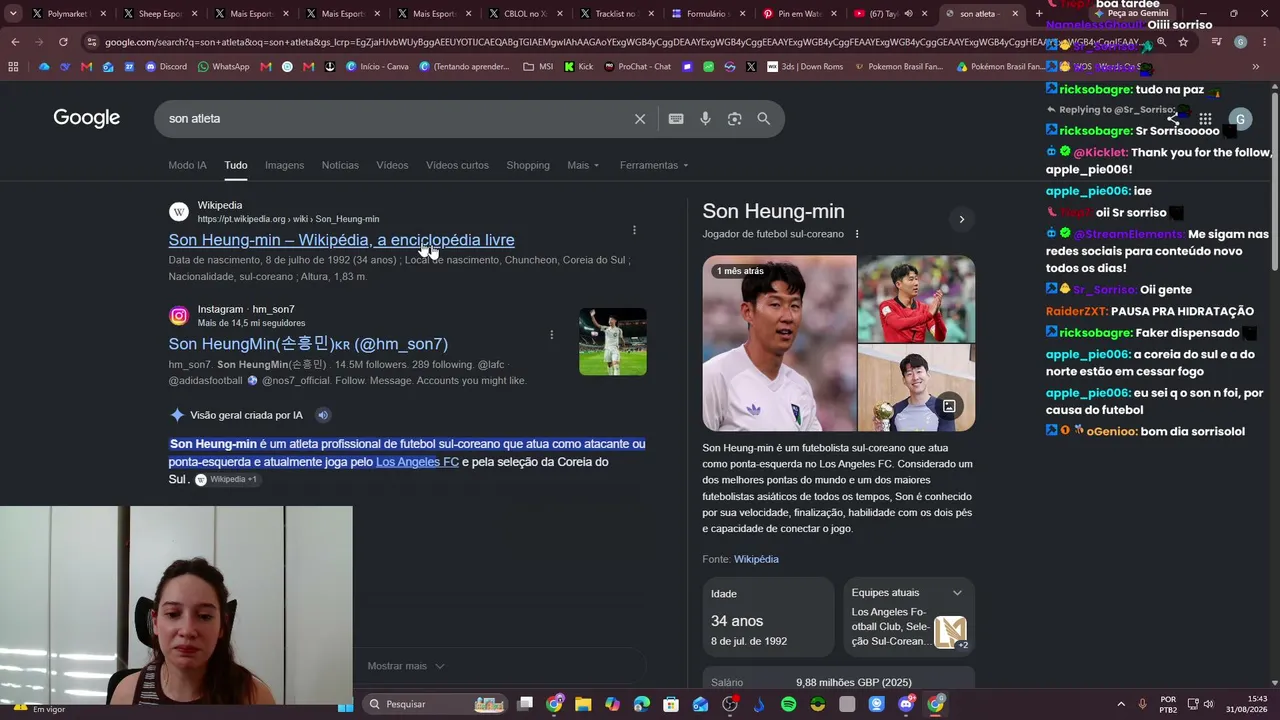The image size is (1280, 720).
Task: Open Microsoft Store from the taskbar
Action: (671, 704)
